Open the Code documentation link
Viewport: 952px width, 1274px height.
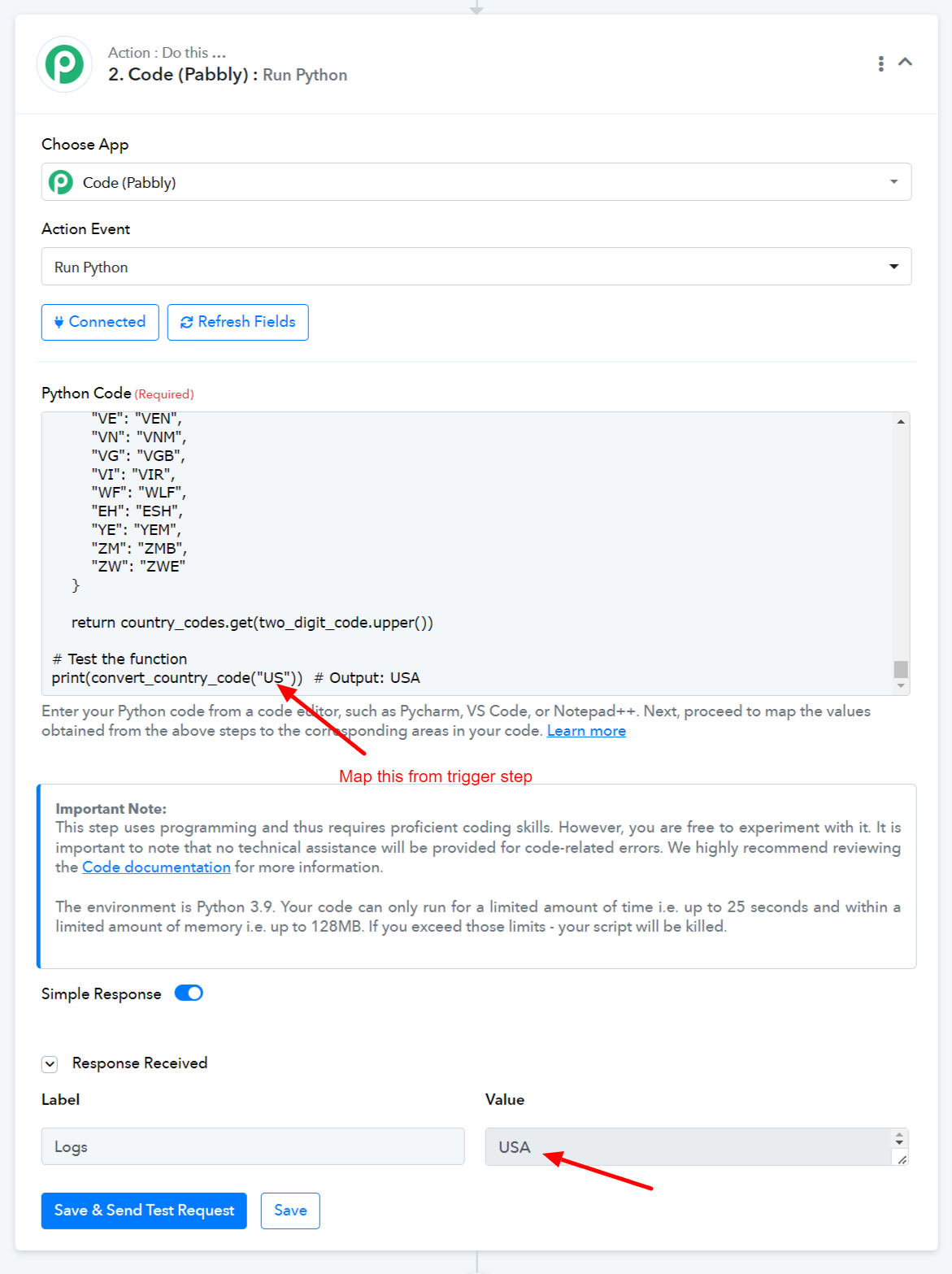point(156,867)
